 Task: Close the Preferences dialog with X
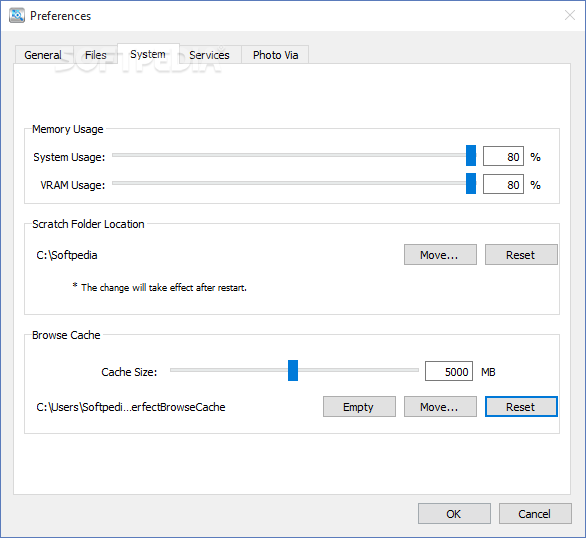click(570, 15)
